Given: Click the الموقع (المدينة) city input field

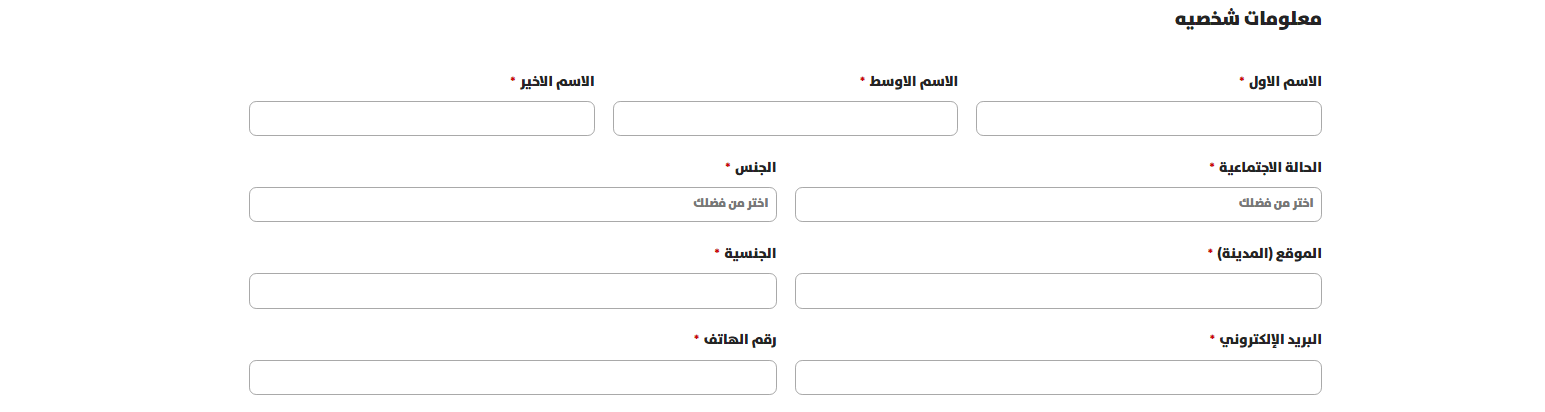Looking at the screenshot, I should tap(1058, 291).
